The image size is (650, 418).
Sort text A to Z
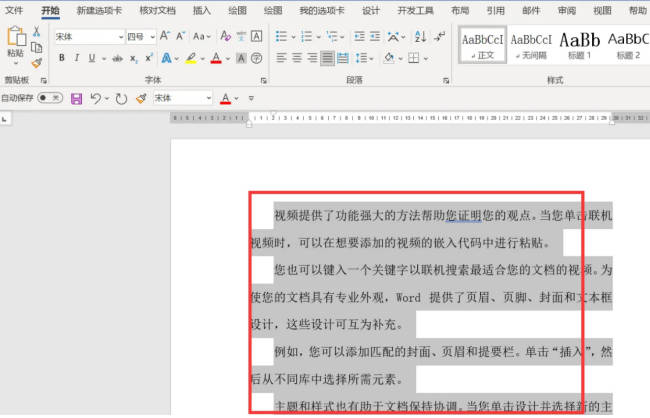pyautogui.click(x=420, y=36)
